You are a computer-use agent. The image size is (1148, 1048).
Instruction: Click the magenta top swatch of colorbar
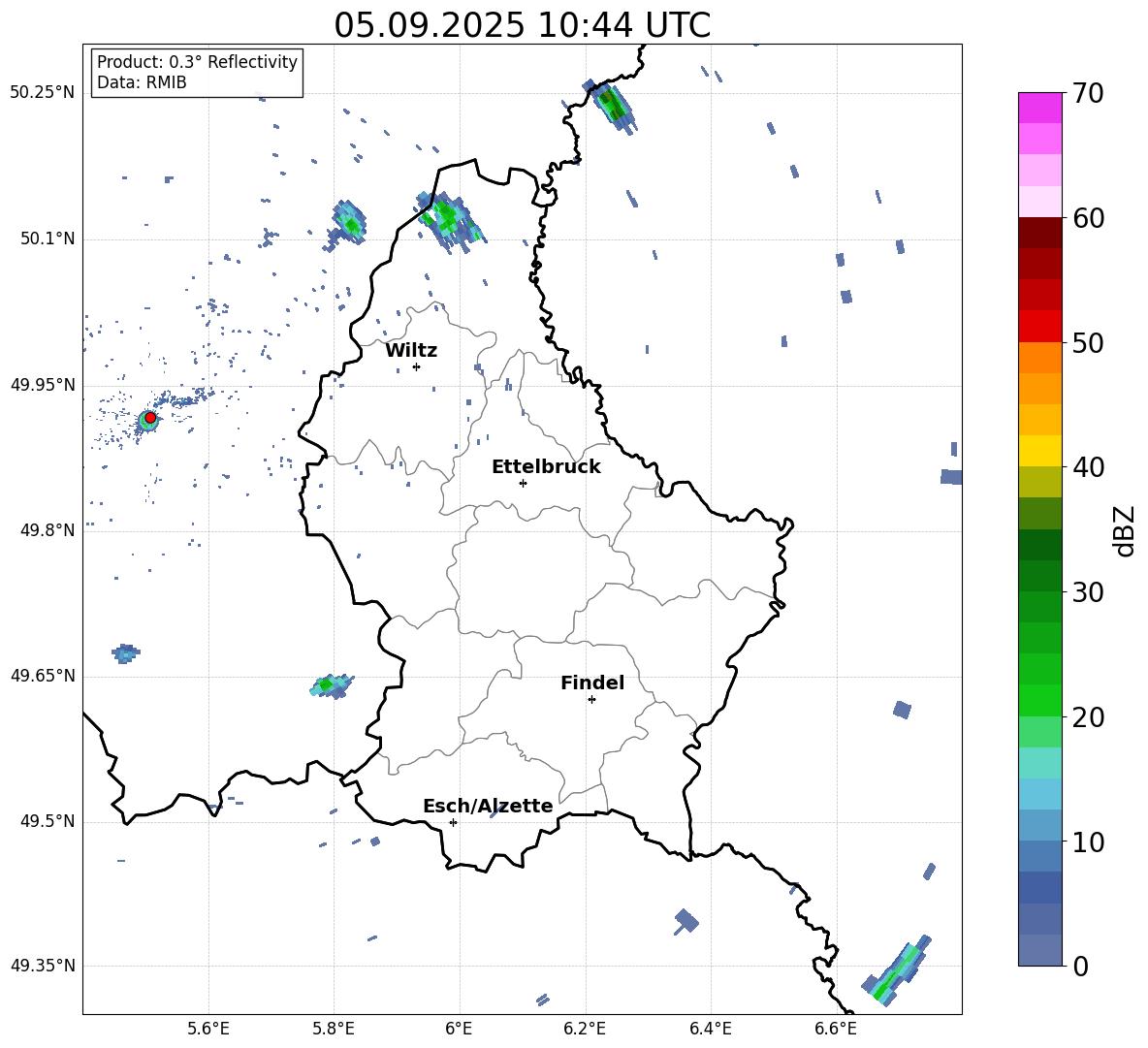tap(1040, 108)
